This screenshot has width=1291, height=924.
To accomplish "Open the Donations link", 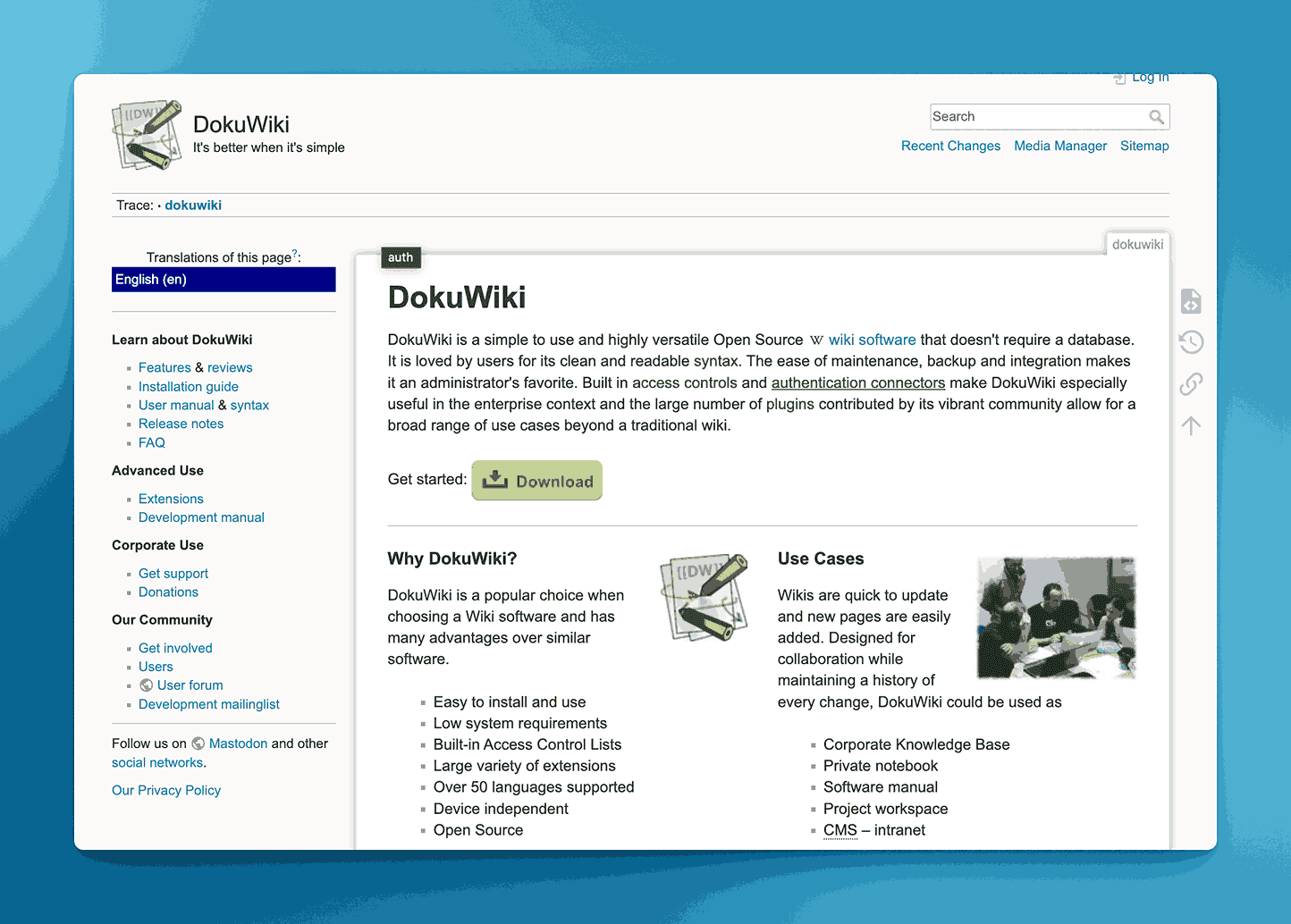I will (168, 592).
